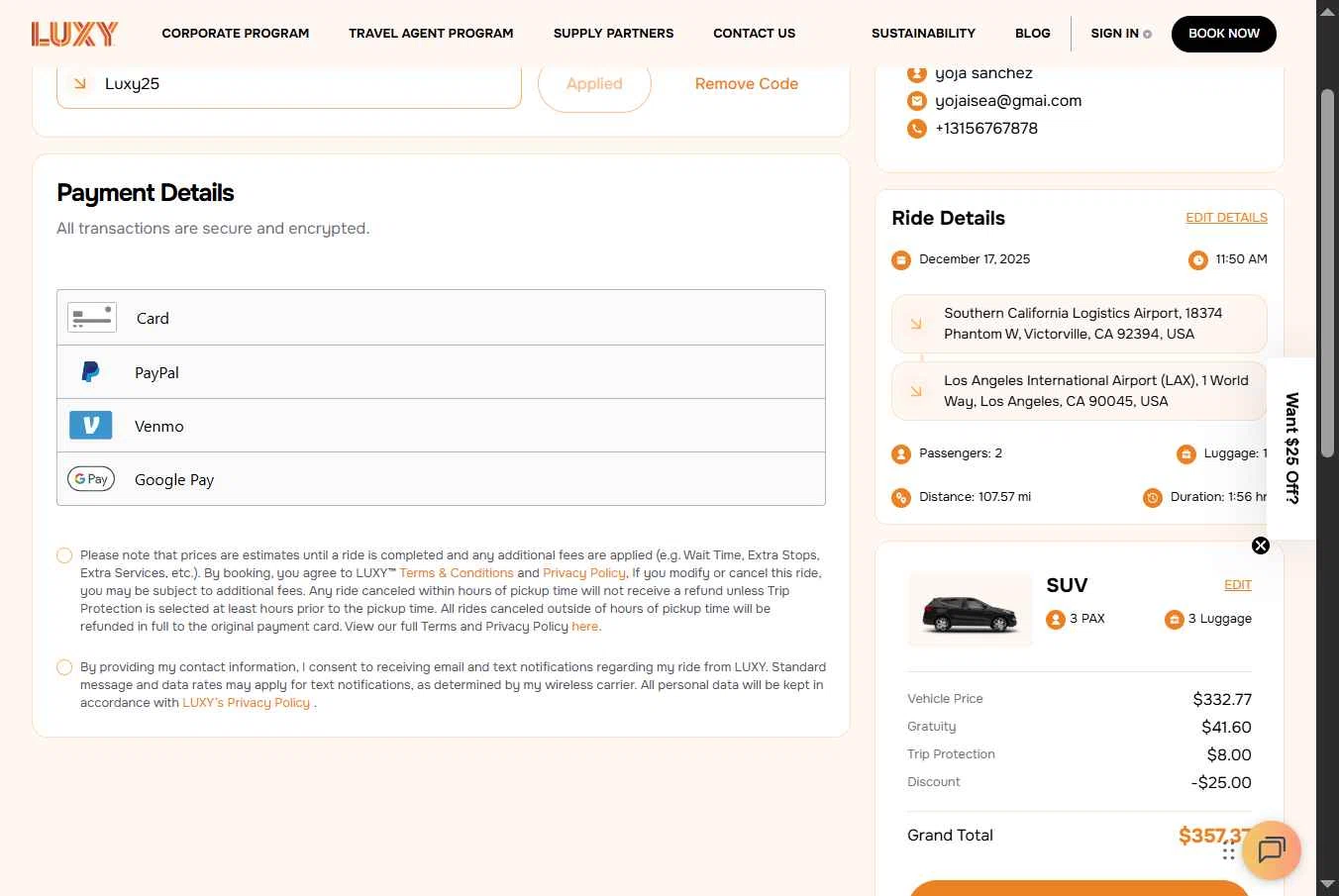Click the 3 Luggage bag icon
The height and width of the screenshot is (896, 1339).
pyautogui.click(x=1175, y=620)
